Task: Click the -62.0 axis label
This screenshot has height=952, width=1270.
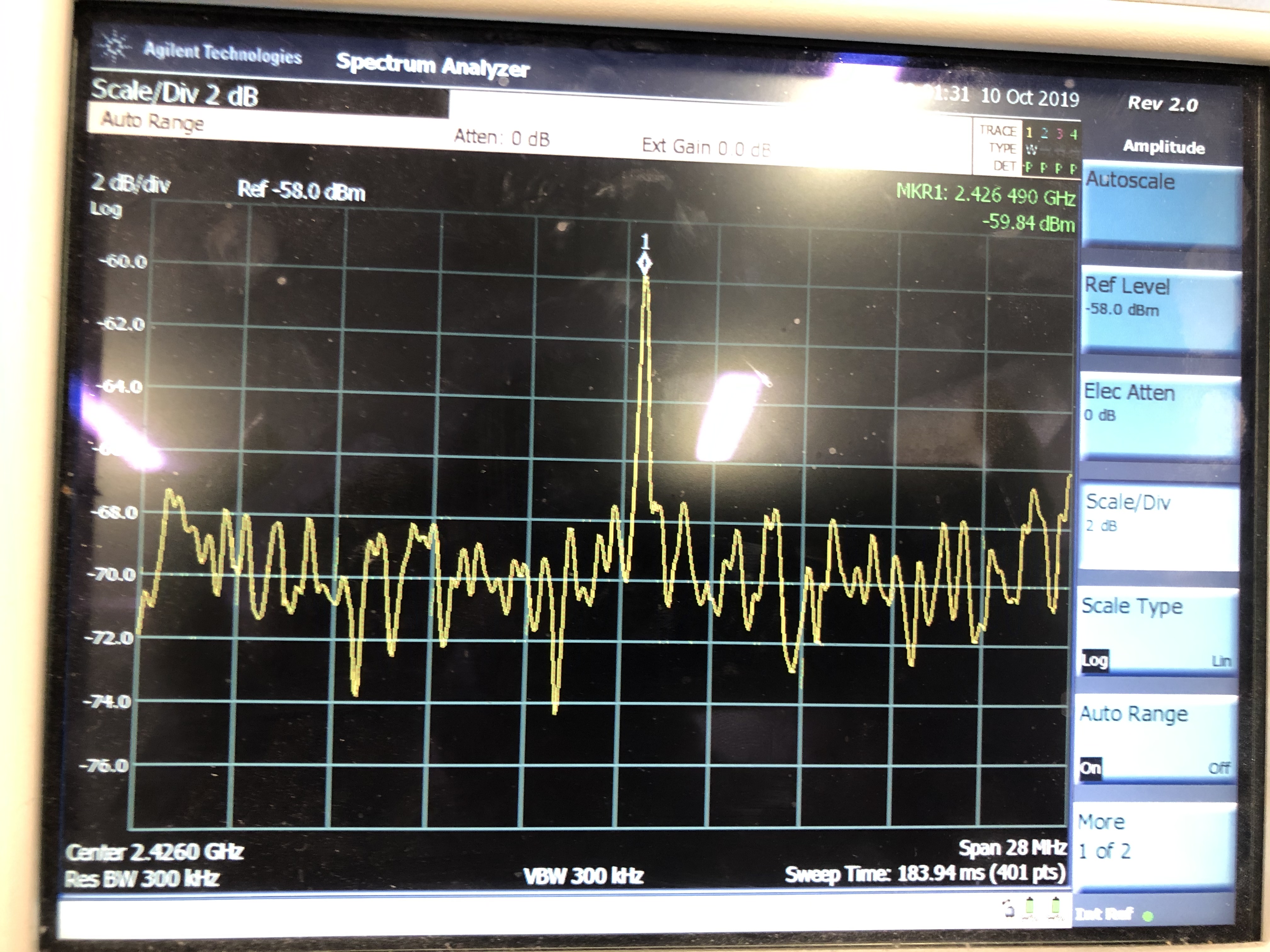Action: click(x=120, y=324)
